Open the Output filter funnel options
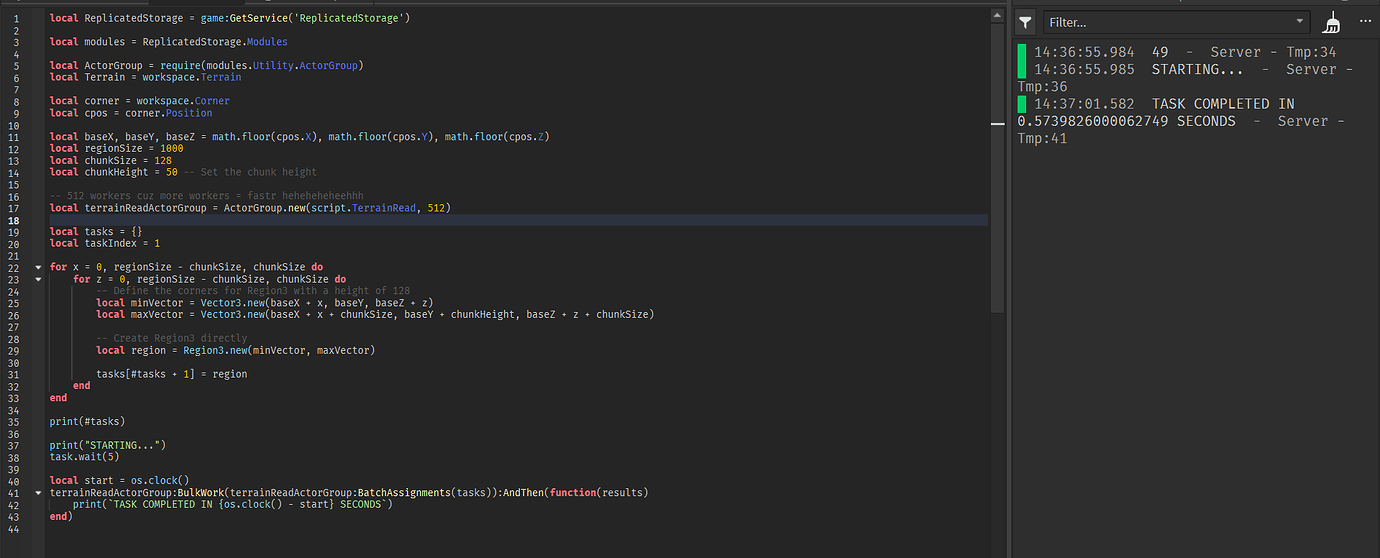The height and width of the screenshot is (558, 1380). [x=1026, y=22]
